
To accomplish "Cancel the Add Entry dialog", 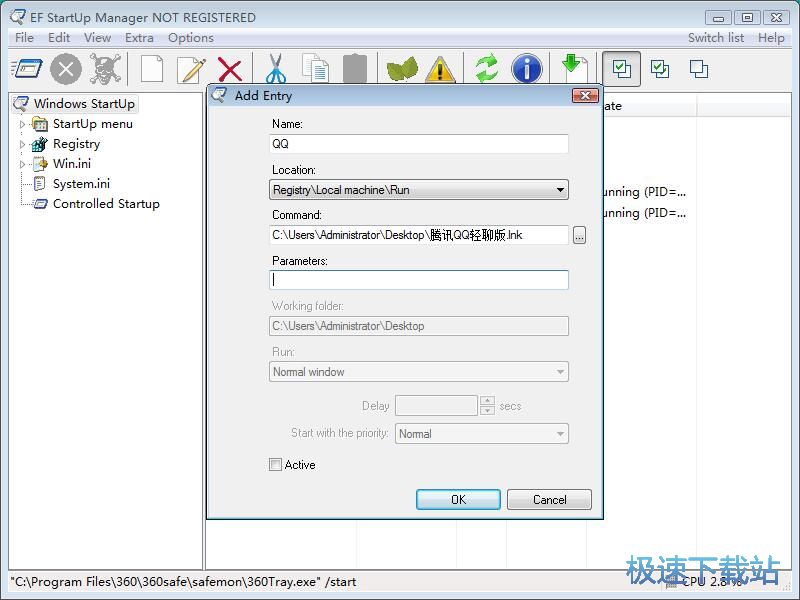I will click(549, 499).
